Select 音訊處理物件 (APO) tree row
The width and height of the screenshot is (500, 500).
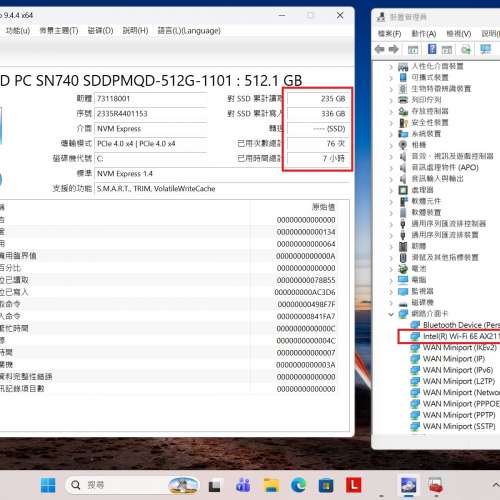[445, 167]
